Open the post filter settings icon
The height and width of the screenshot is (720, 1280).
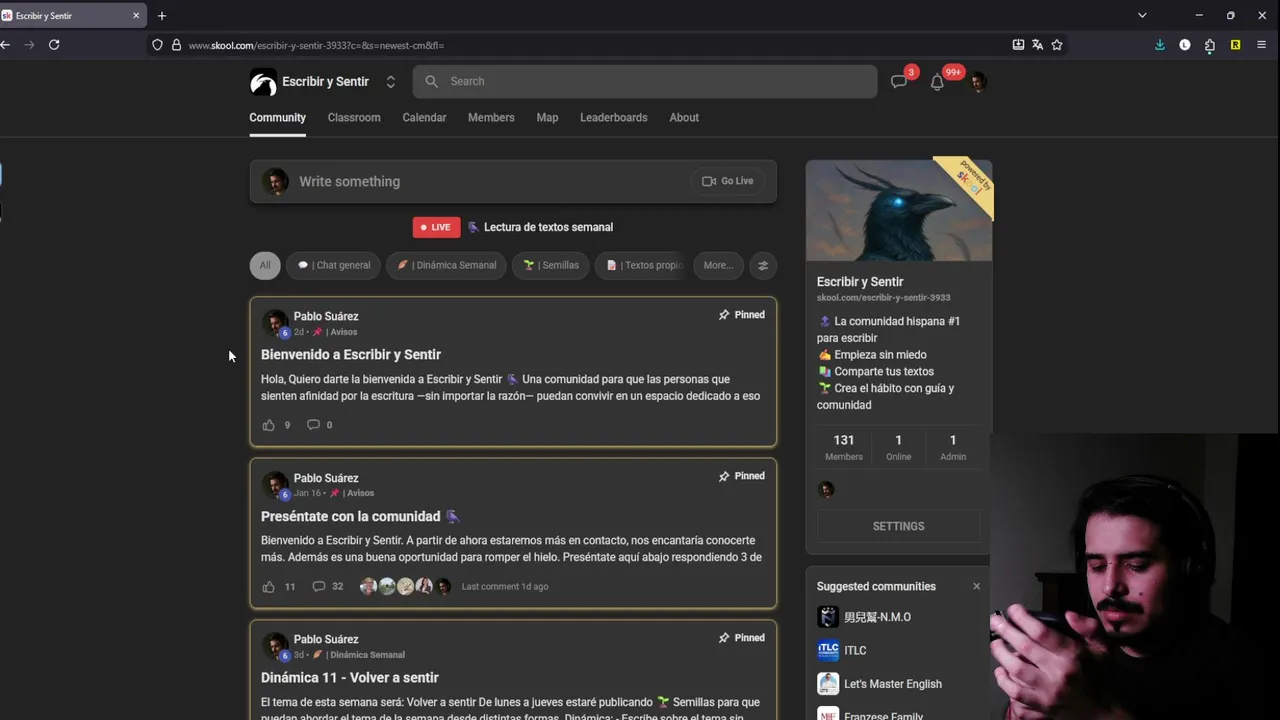click(x=763, y=265)
